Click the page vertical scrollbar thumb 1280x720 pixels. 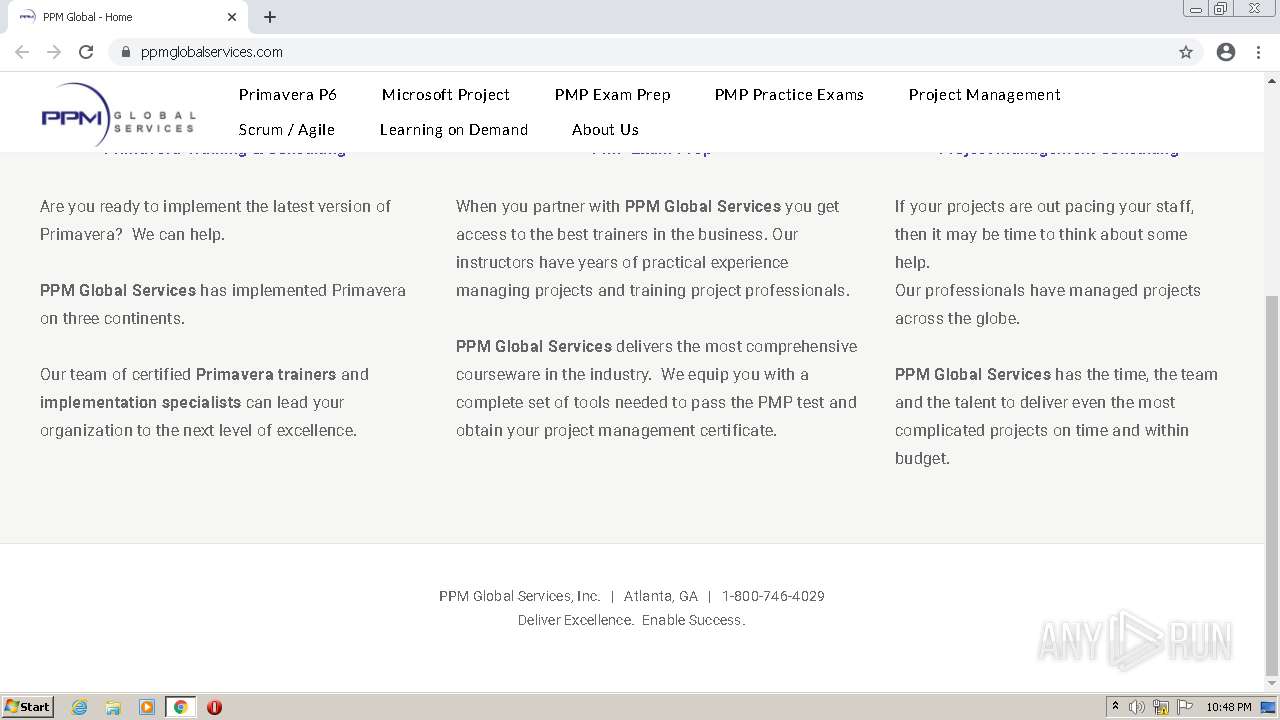[1272, 485]
